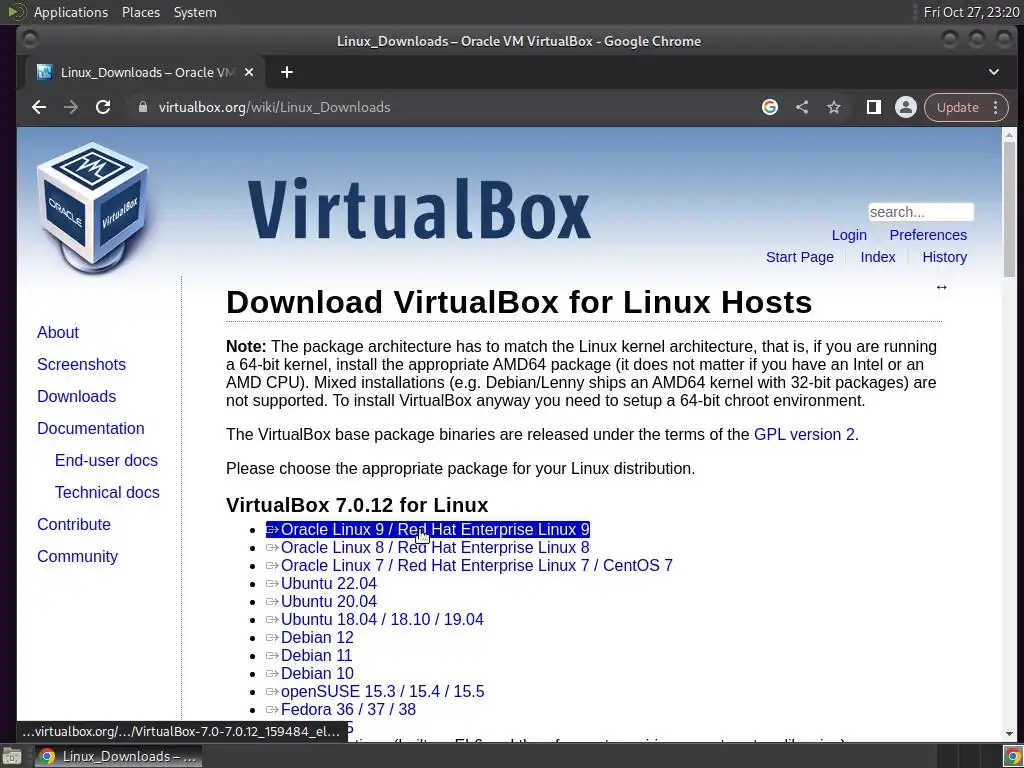
Task: Open About in the sidebar
Action: [57, 332]
